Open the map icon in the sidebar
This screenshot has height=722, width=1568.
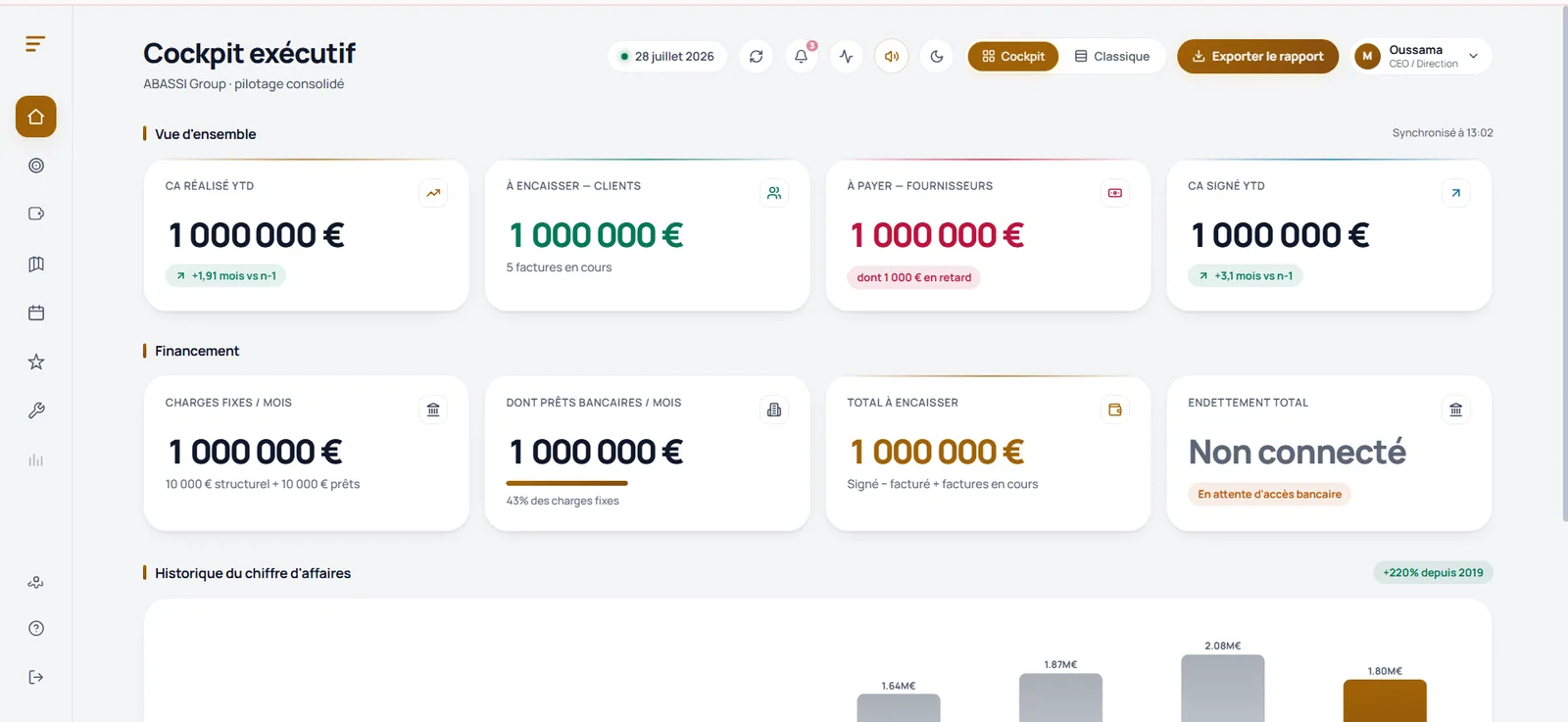(36, 264)
